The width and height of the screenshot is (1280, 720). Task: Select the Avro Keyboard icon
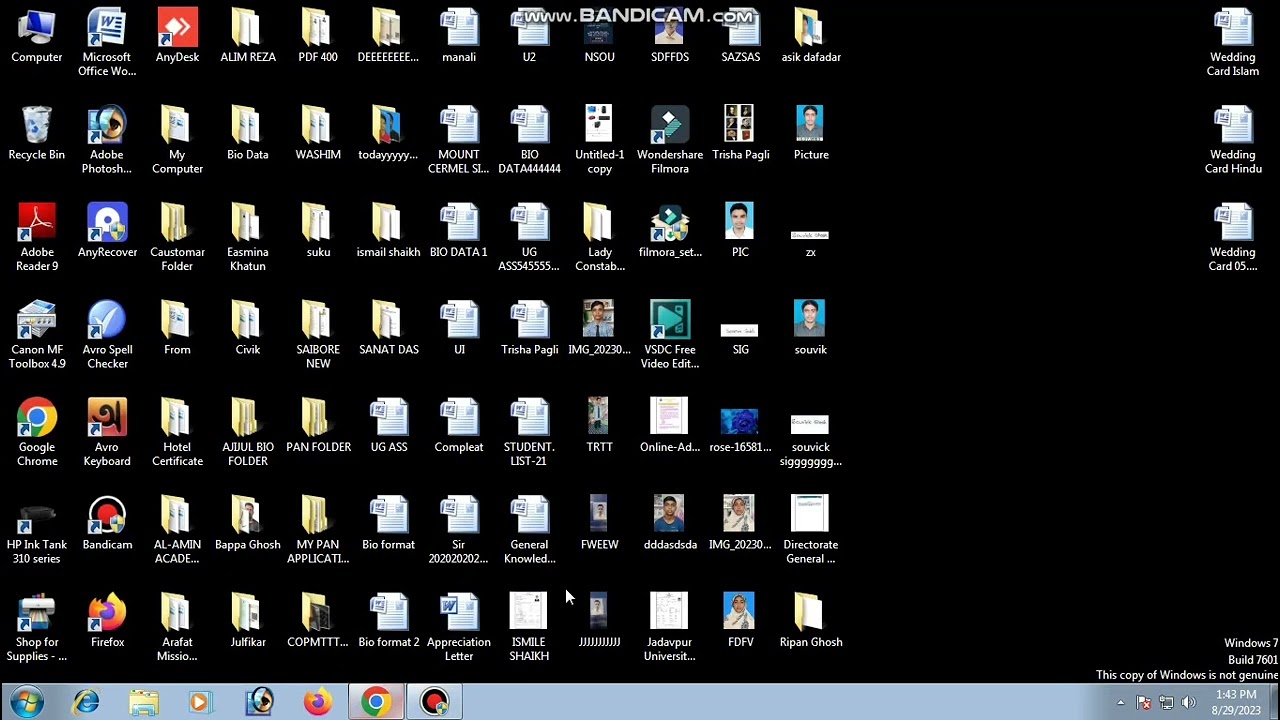pyautogui.click(x=107, y=432)
